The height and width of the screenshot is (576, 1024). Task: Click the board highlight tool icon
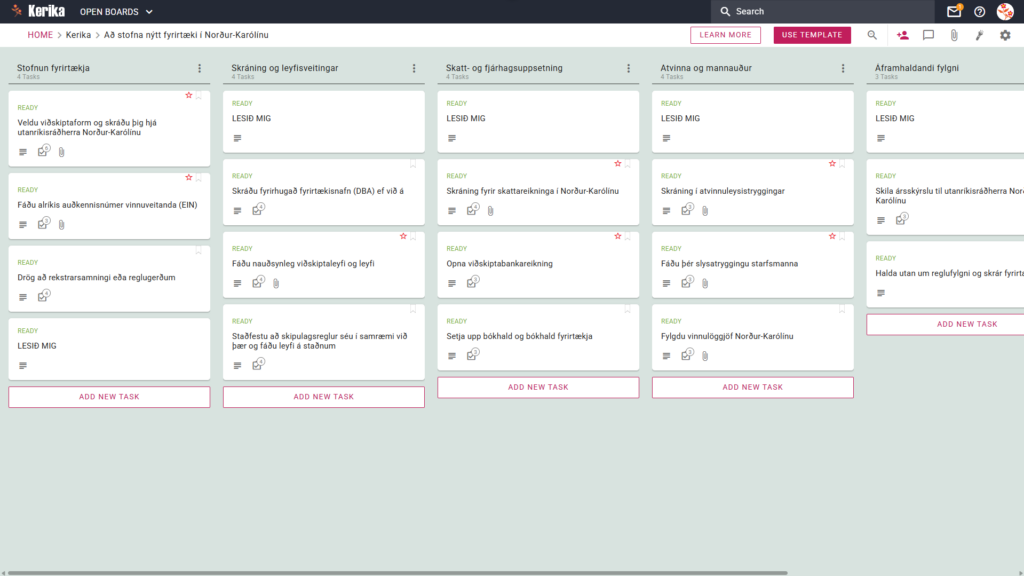tap(980, 35)
